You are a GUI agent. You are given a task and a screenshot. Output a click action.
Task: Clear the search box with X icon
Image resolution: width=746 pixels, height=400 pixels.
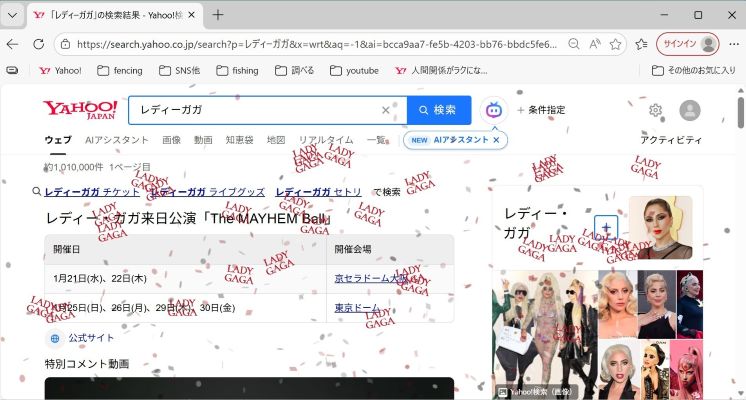click(x=386, y=110)
